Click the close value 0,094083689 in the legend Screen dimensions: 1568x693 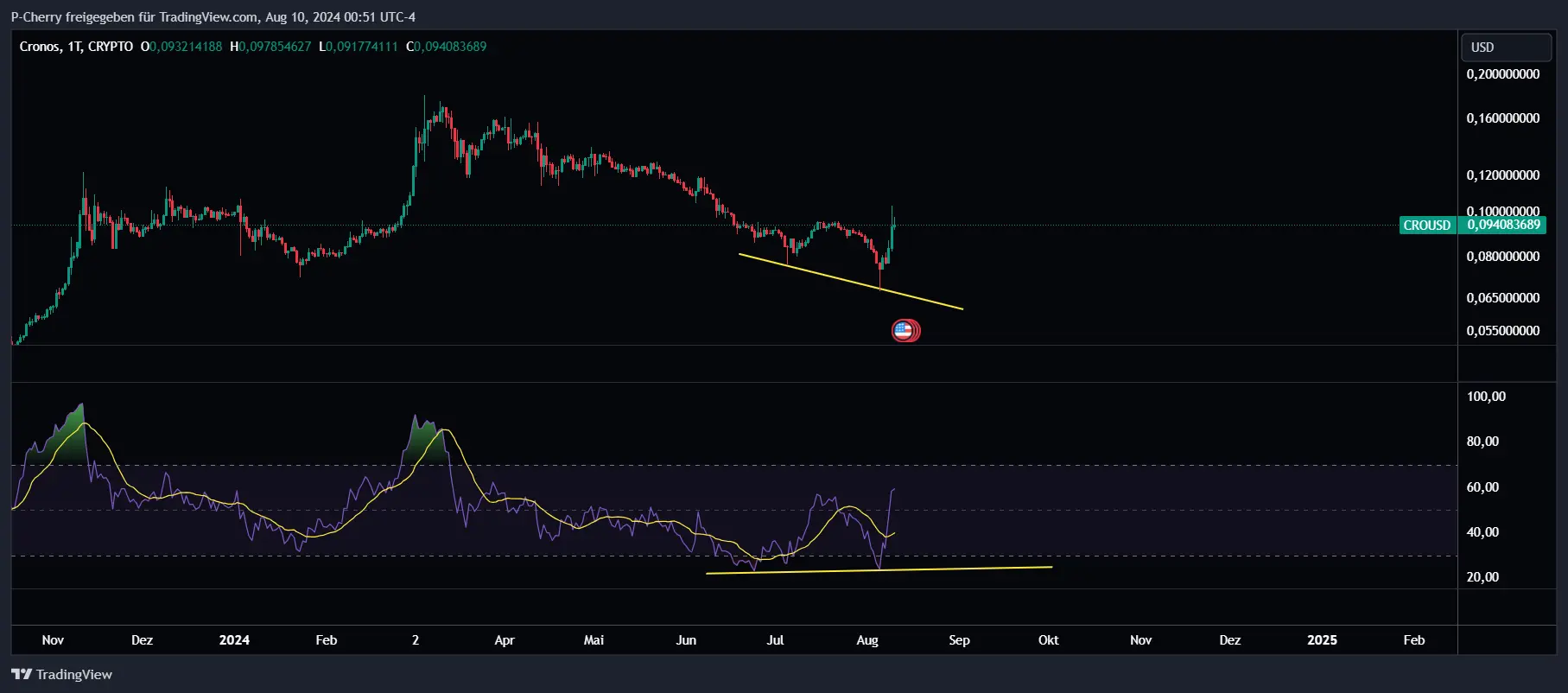click(450, 47)
